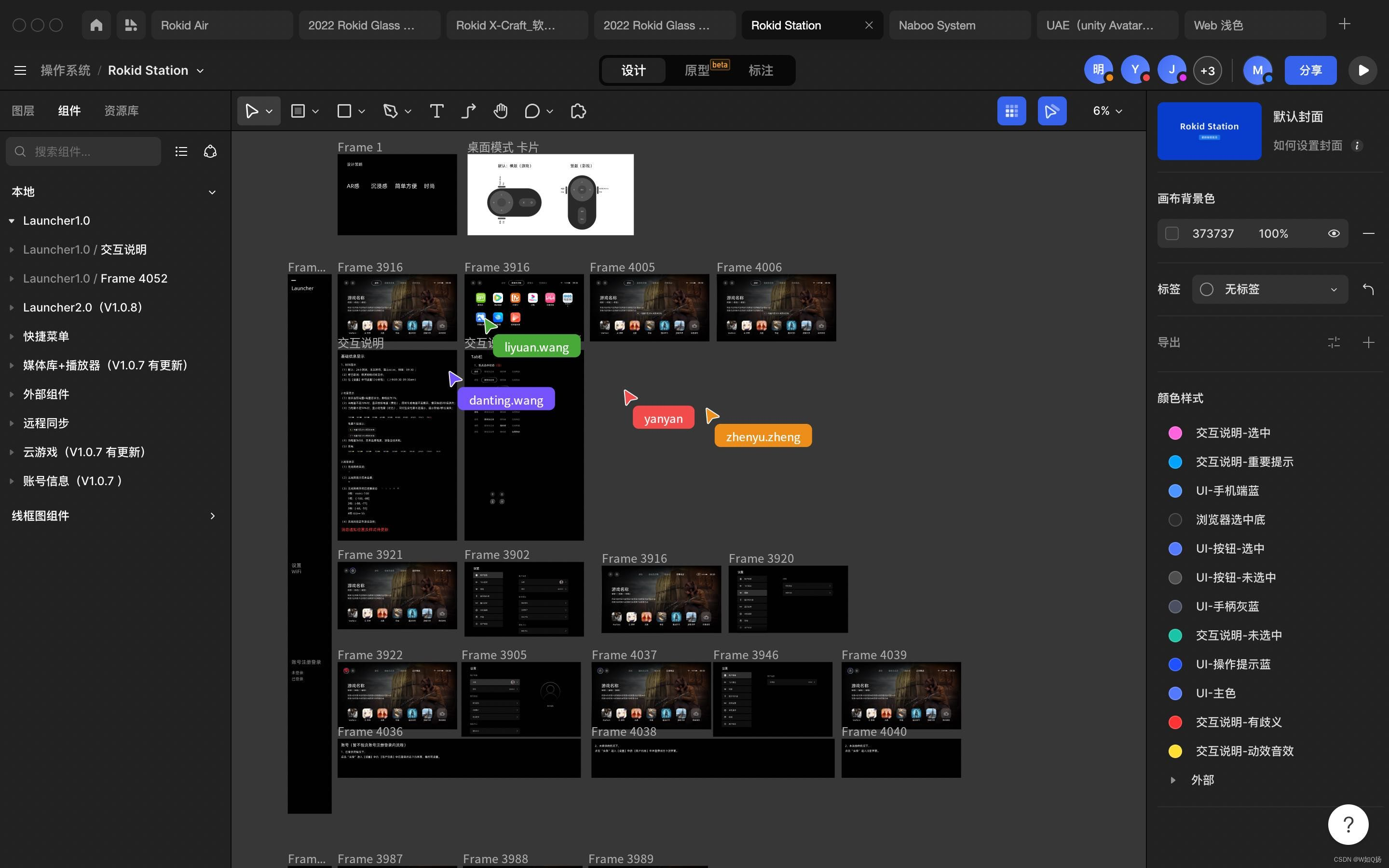
Task: Click the Connector line tool
Action: click(x=468, y=111)
